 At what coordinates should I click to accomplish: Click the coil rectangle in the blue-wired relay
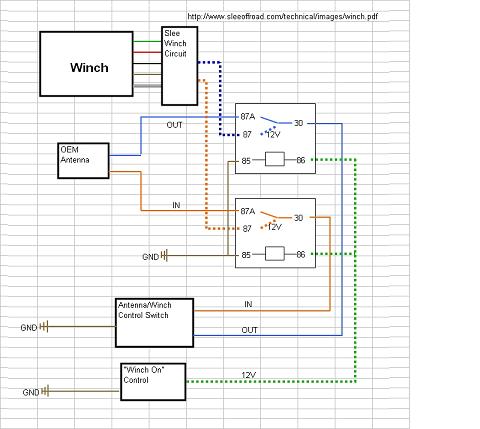[275, 159]
